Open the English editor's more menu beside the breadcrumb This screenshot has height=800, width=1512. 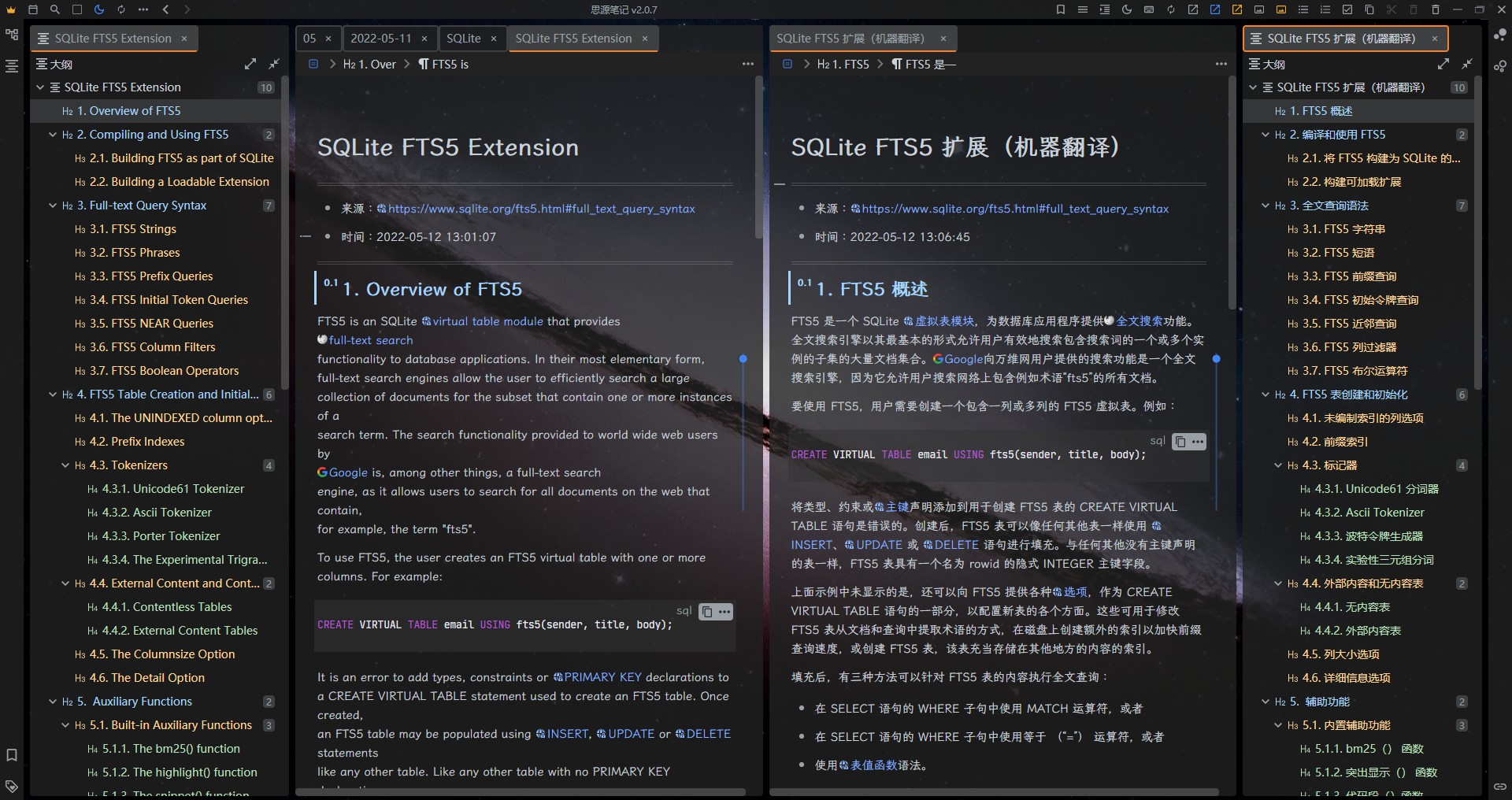click(748, 64)
